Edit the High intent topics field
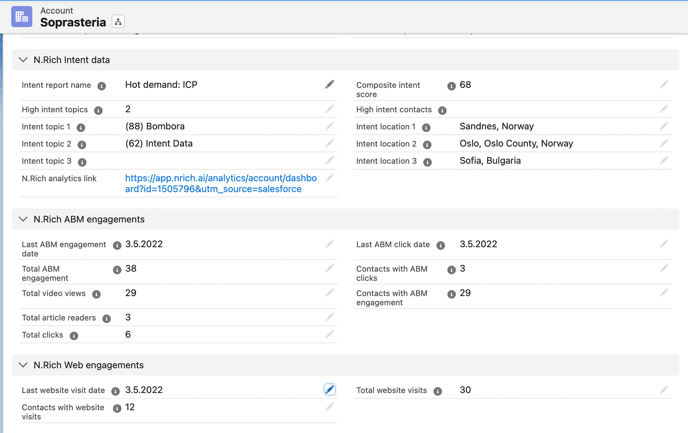 point(330,109)
